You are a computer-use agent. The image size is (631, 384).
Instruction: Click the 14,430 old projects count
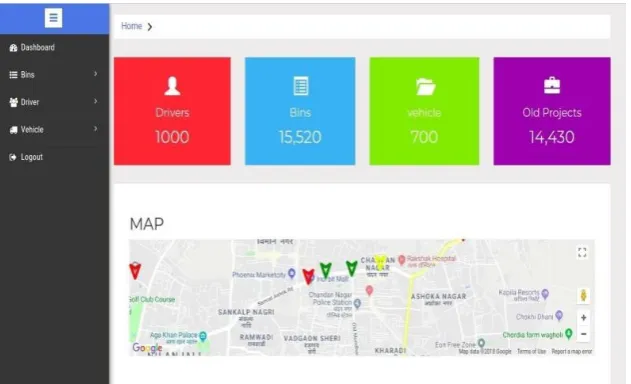pos(552,137)
